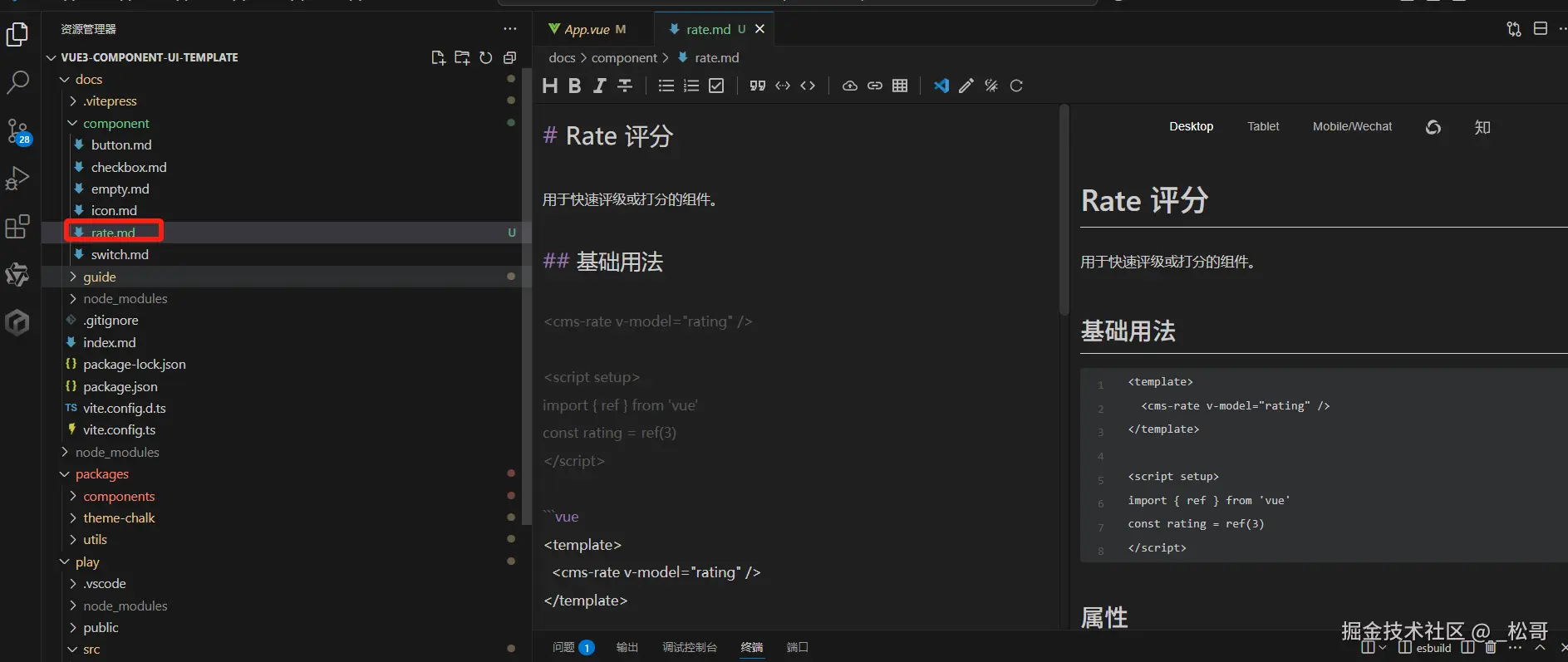
Task: Expand the .vitepress folder
Action: pos(110,101)
